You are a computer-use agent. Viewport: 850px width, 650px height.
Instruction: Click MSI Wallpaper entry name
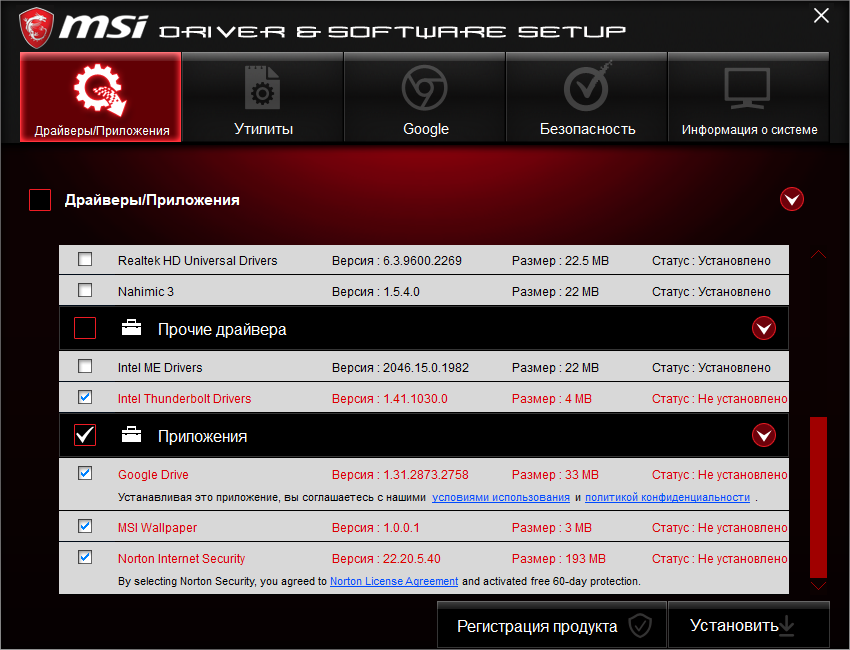click(x=157, y=527)
